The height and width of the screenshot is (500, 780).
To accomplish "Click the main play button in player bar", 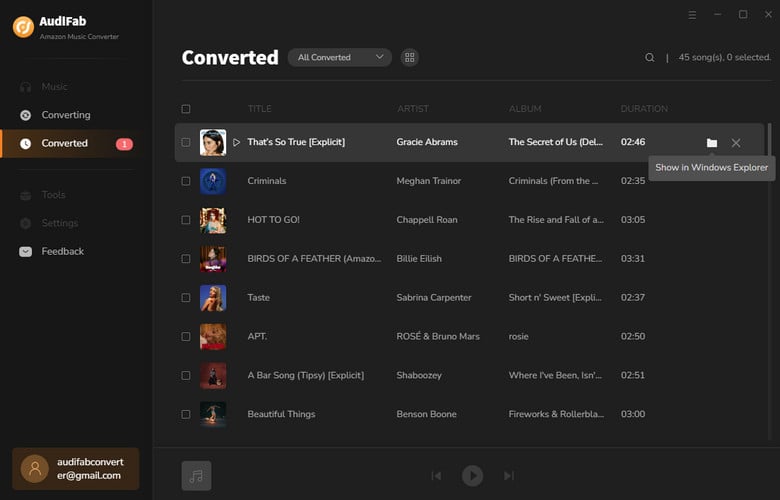I will 473,476.
